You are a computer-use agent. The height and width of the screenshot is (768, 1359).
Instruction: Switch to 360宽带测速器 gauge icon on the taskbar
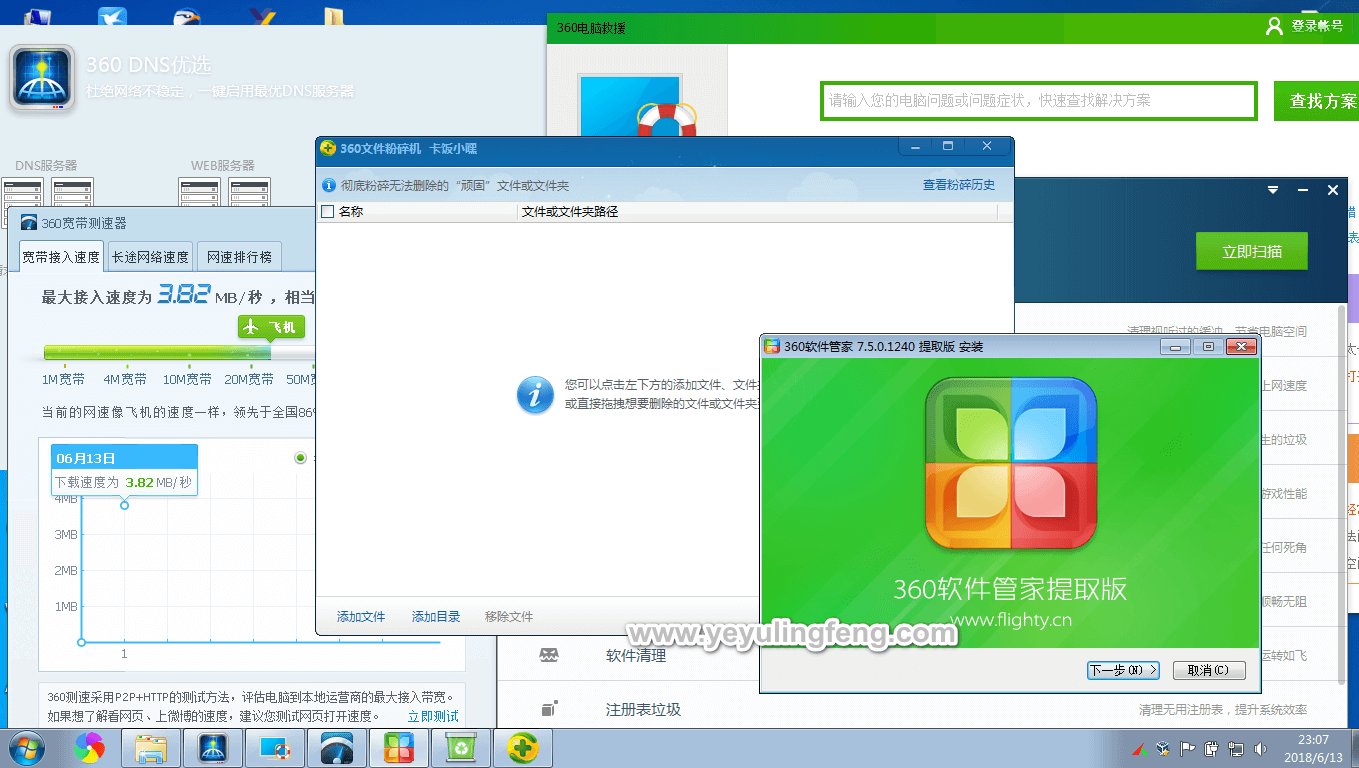click(337, 748)
